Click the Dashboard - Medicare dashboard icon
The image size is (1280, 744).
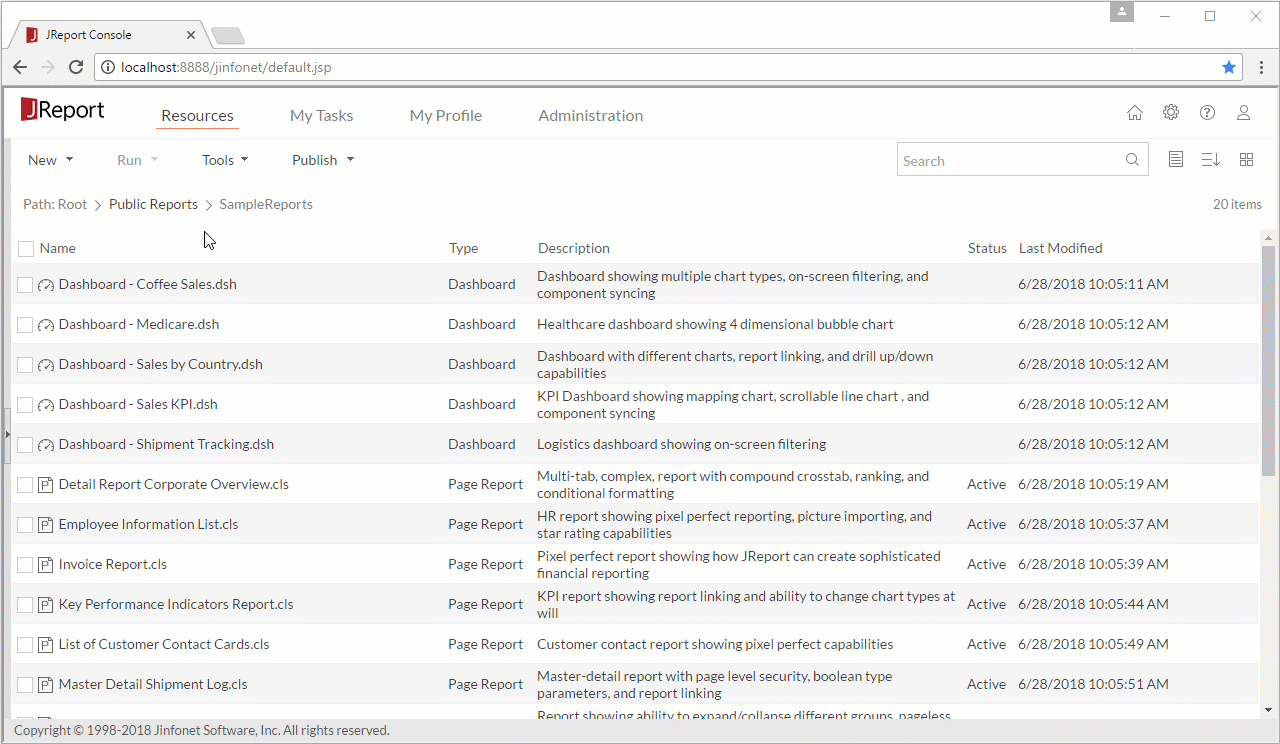tap(45, 325)
